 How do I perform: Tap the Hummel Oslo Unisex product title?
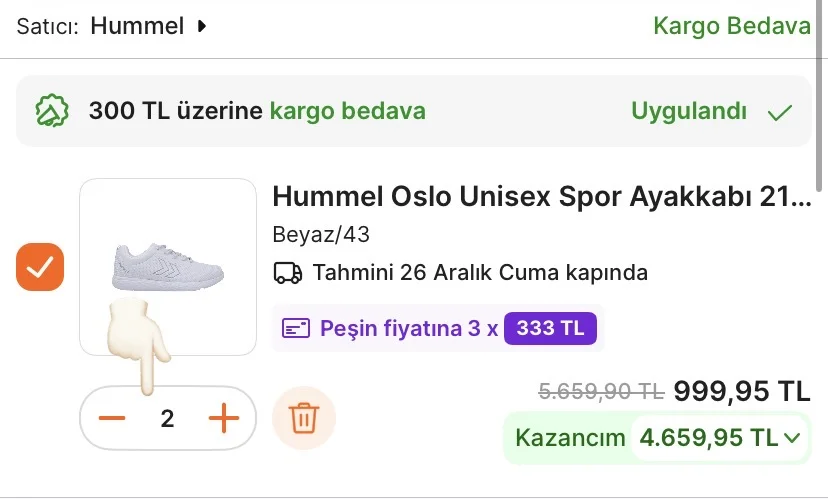pos(541,195)
